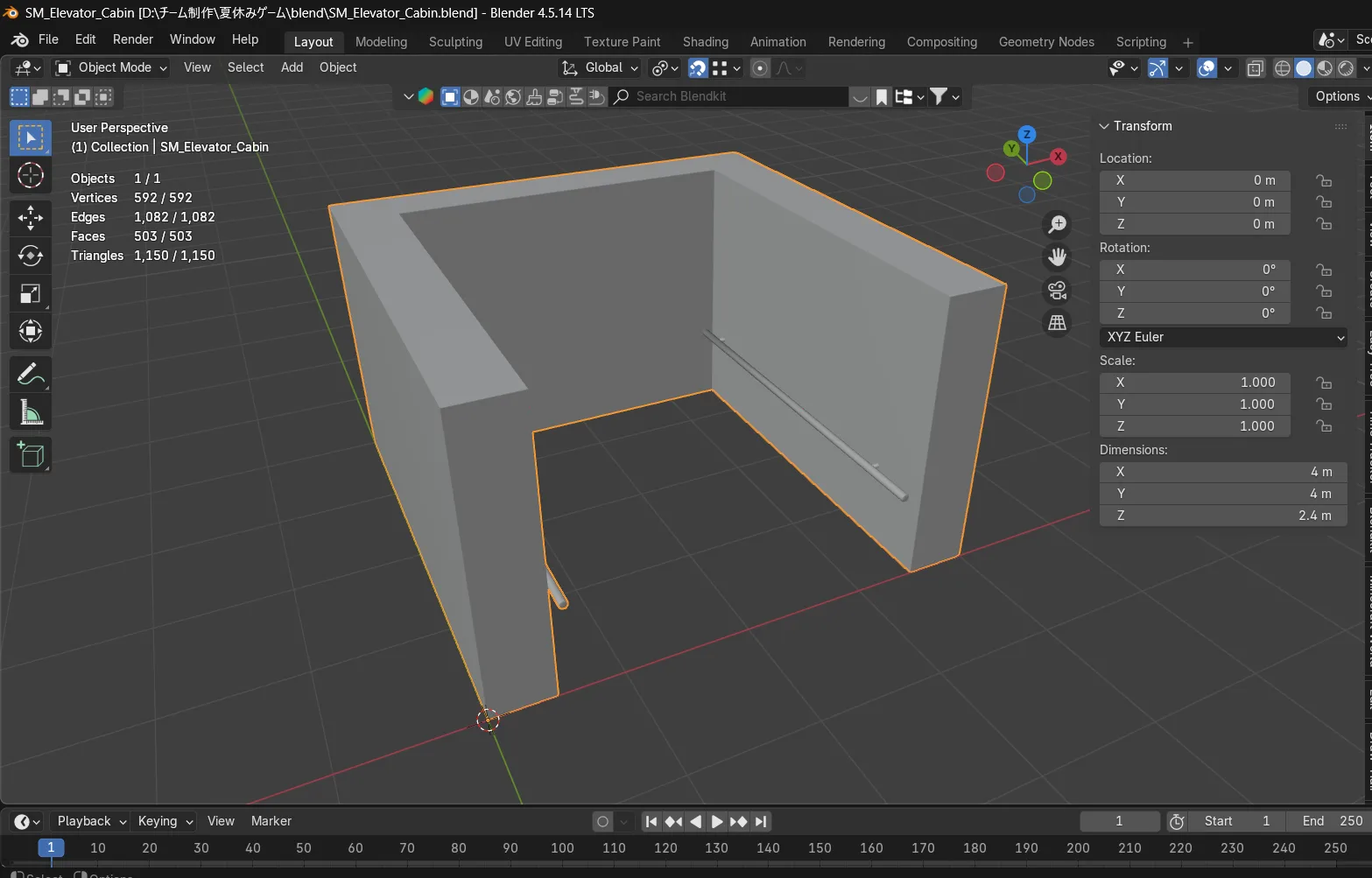Click the viewport zoom magnifier icon
The width and height of the screenshot is (1372, 878).
(1058, 224)
